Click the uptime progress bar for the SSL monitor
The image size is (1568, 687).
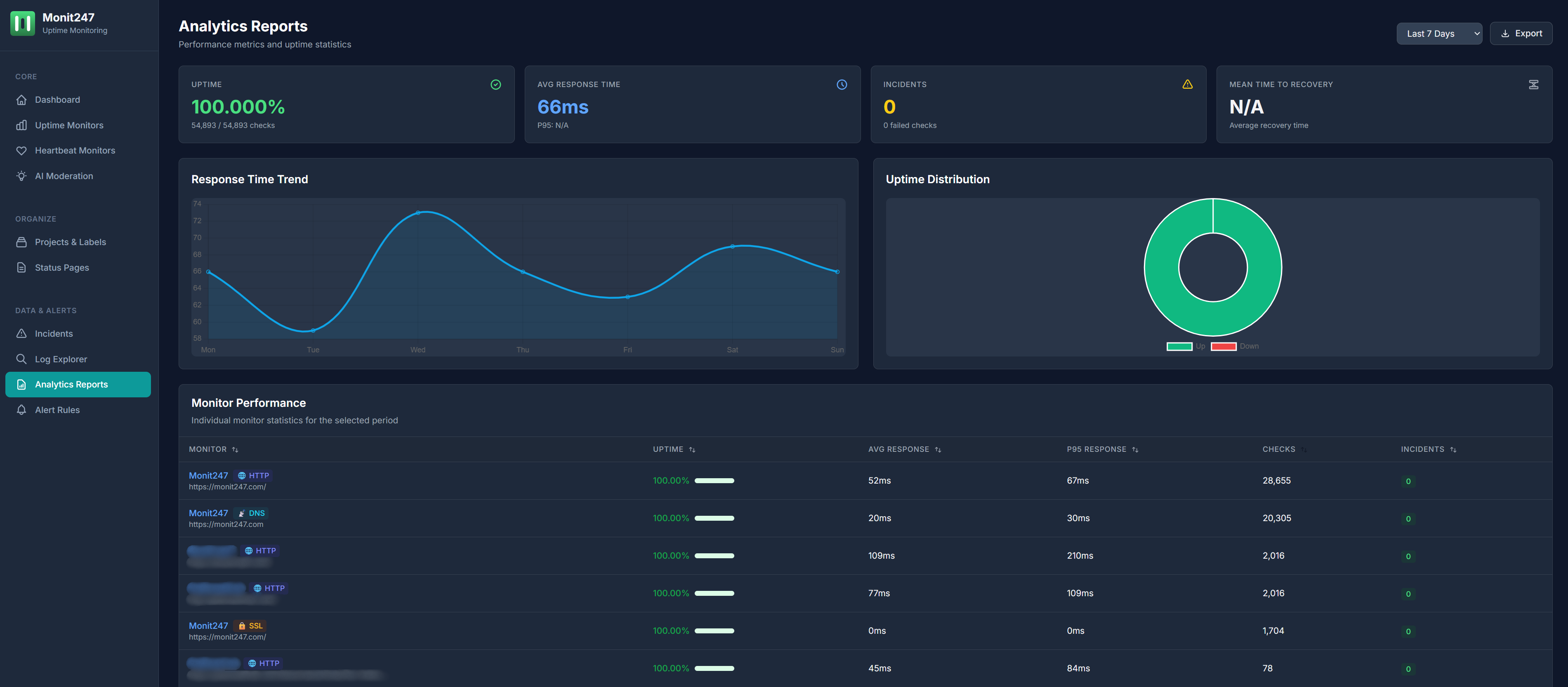click(714, 631)
